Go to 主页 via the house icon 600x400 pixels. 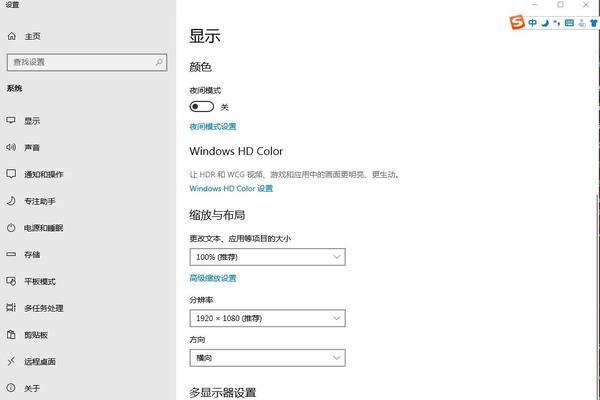pos(11,36)
